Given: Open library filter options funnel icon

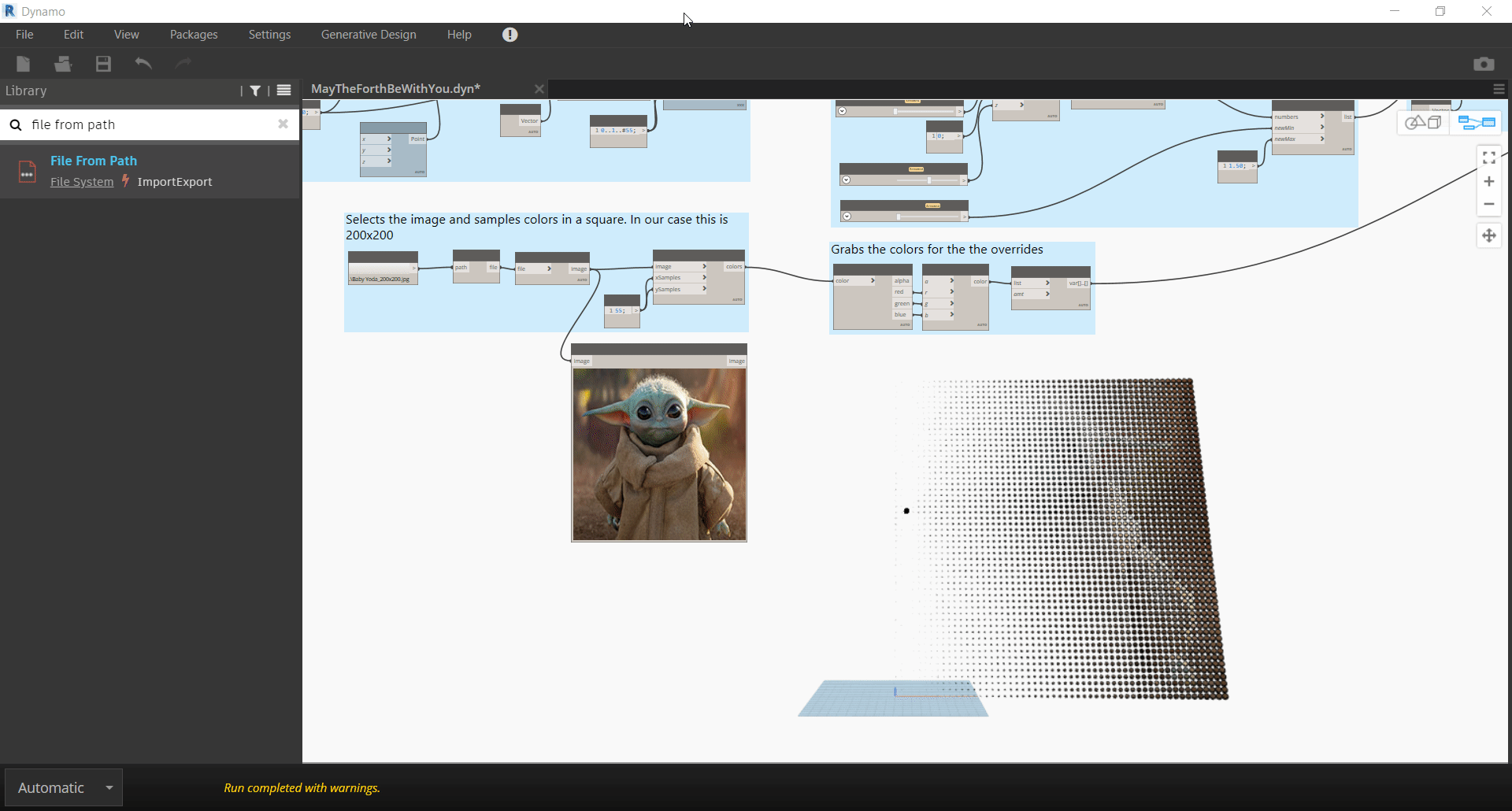Looking at the screenshot, I should point(255,91).
